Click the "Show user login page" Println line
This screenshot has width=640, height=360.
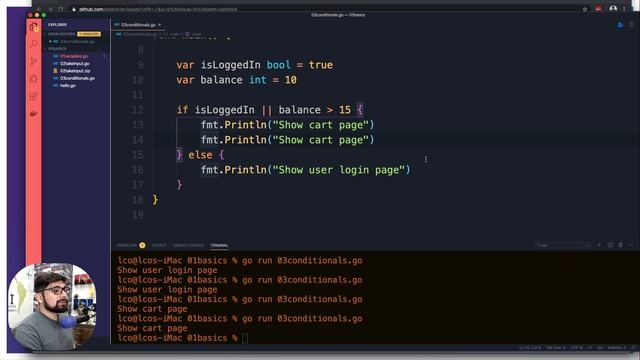point(305,170)
